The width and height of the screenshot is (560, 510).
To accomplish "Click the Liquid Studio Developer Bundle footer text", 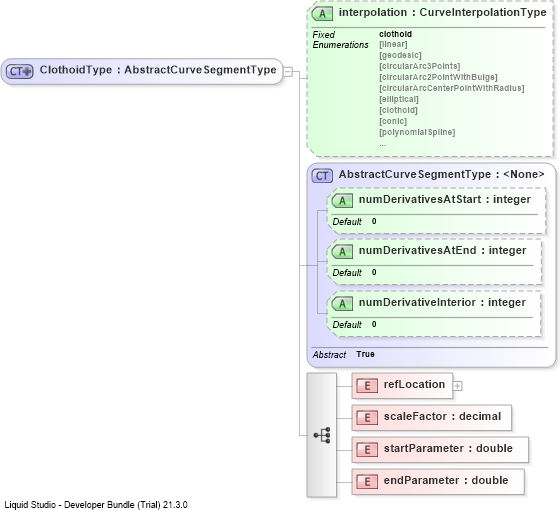I will (96, 505).
